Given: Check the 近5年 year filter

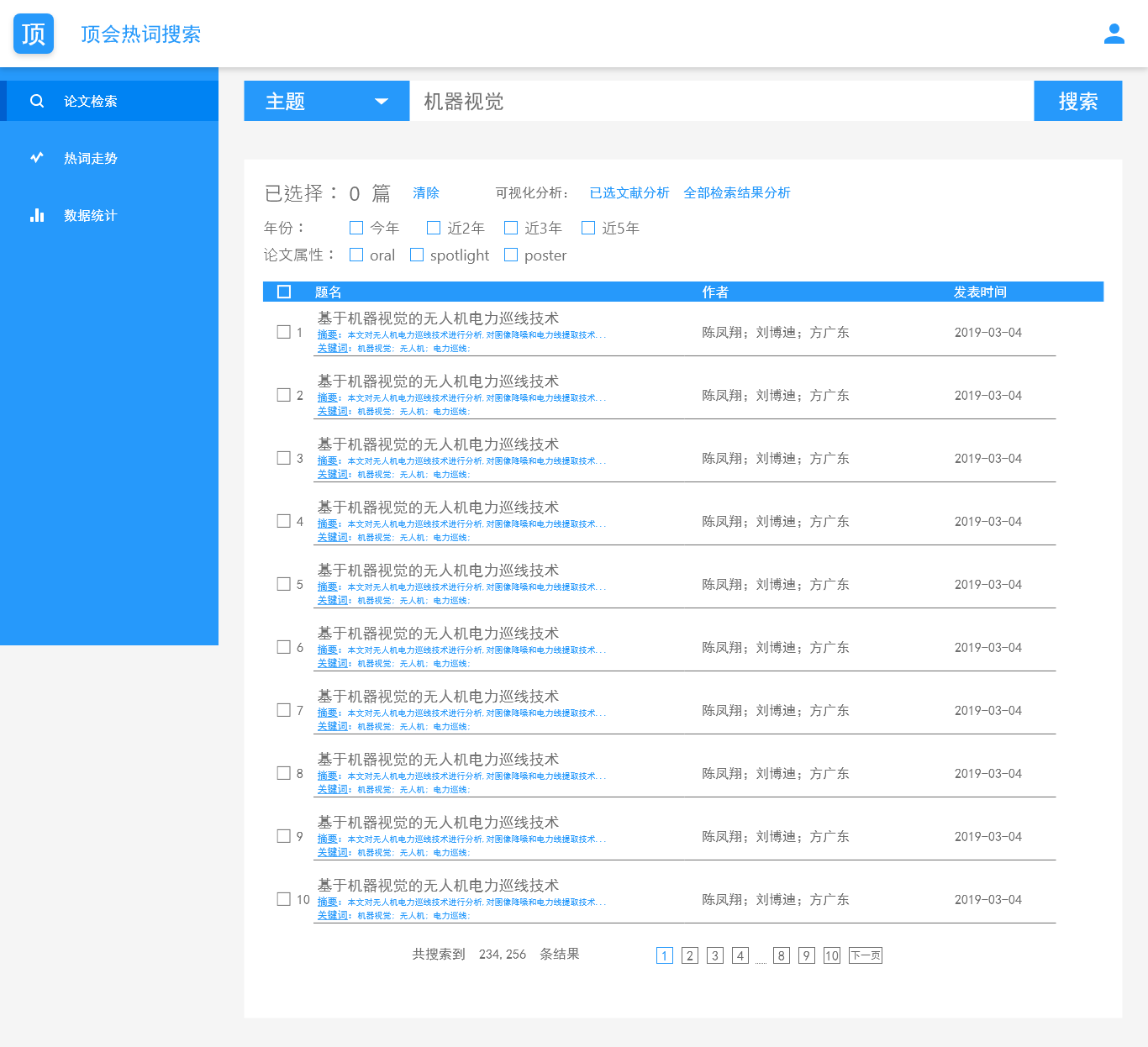Looking at the screenshot, I should (x=588, y=228).
